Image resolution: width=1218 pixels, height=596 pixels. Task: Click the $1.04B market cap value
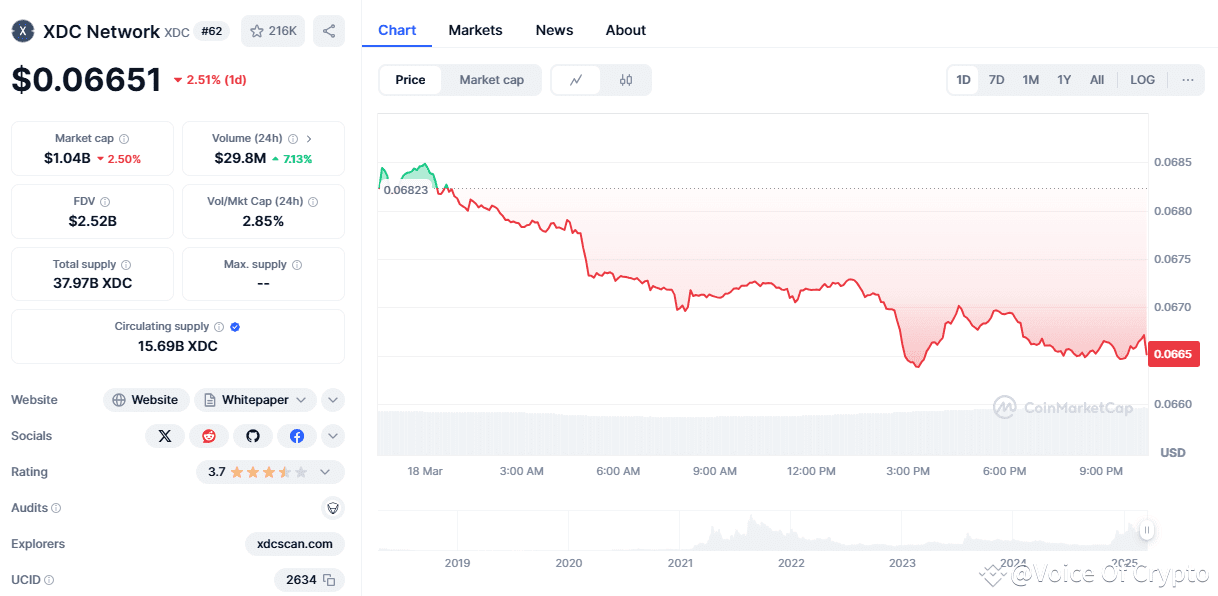click(x=67, y=158)
